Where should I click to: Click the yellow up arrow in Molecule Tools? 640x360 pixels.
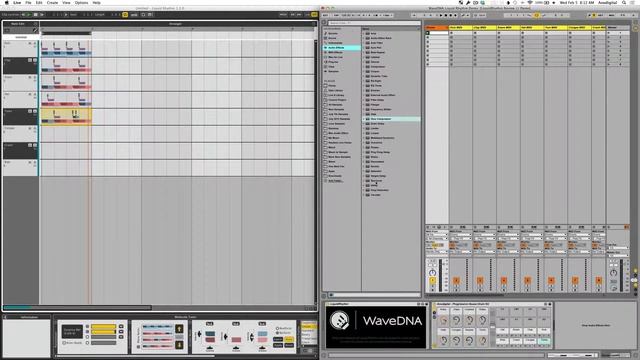click(x=179, y=329)
